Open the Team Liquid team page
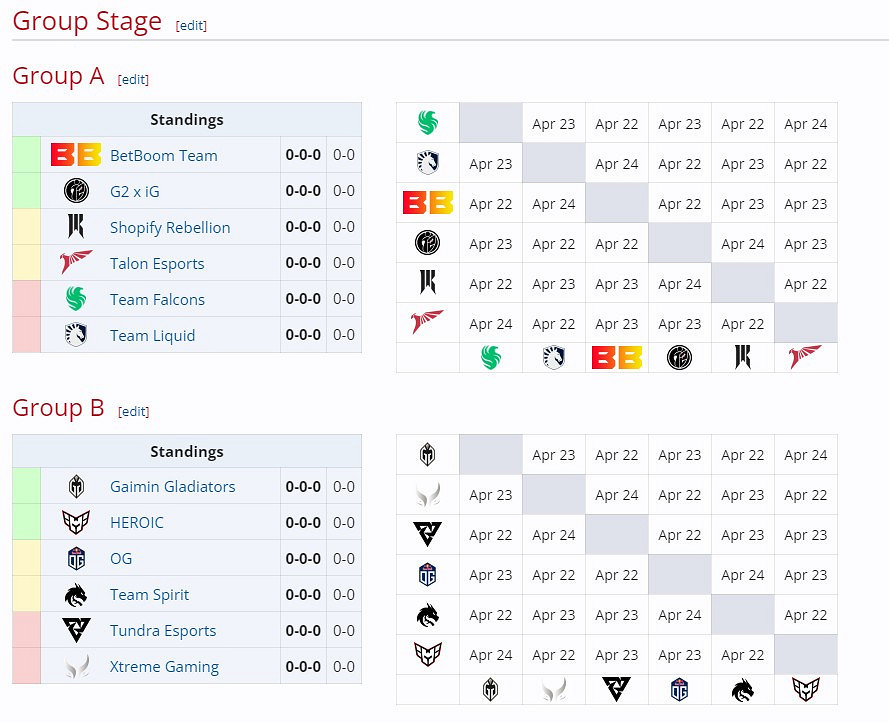This screenshot has height=723, width=889. coord(152,335)
